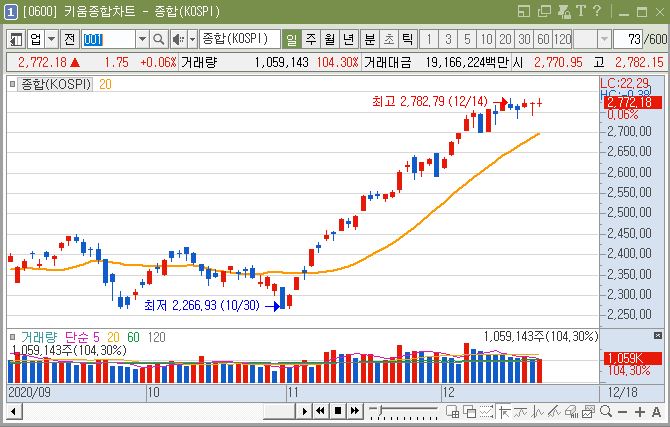The width and height of the screenshot is (670, 427).
Task: Click the rewind double-arrow button
Action: 320,412
